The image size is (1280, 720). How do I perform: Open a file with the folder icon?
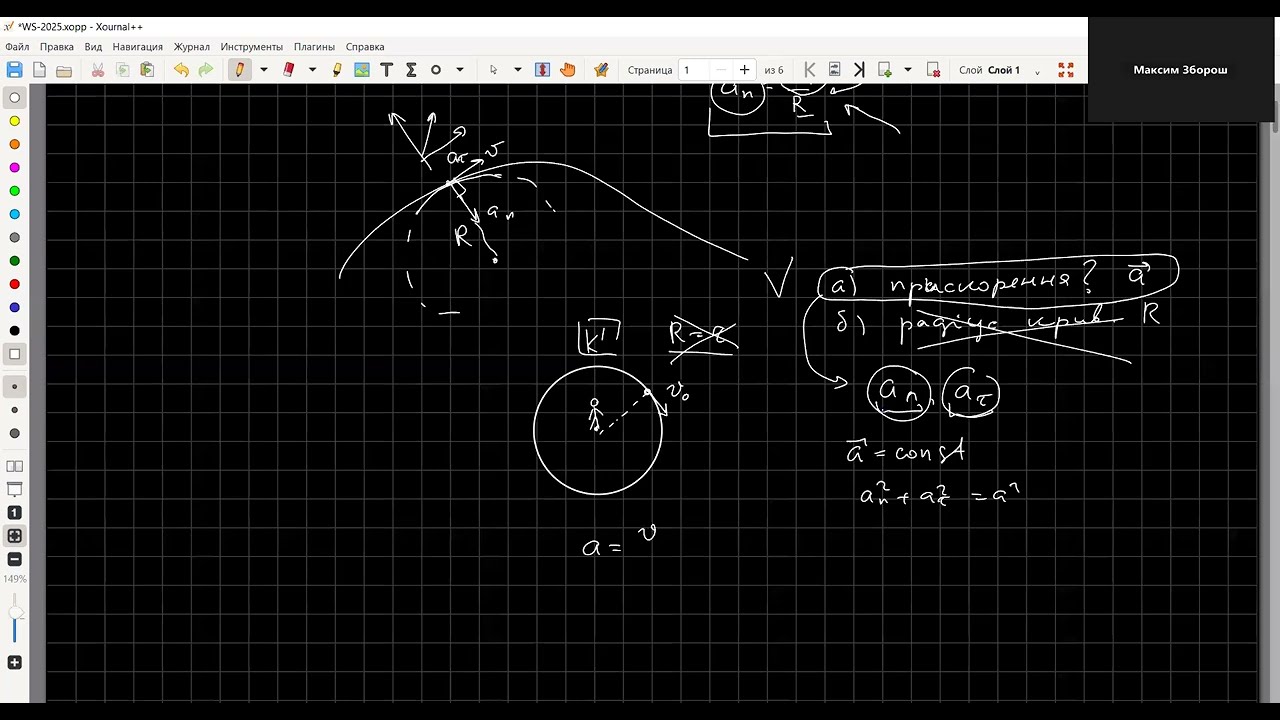64,70
